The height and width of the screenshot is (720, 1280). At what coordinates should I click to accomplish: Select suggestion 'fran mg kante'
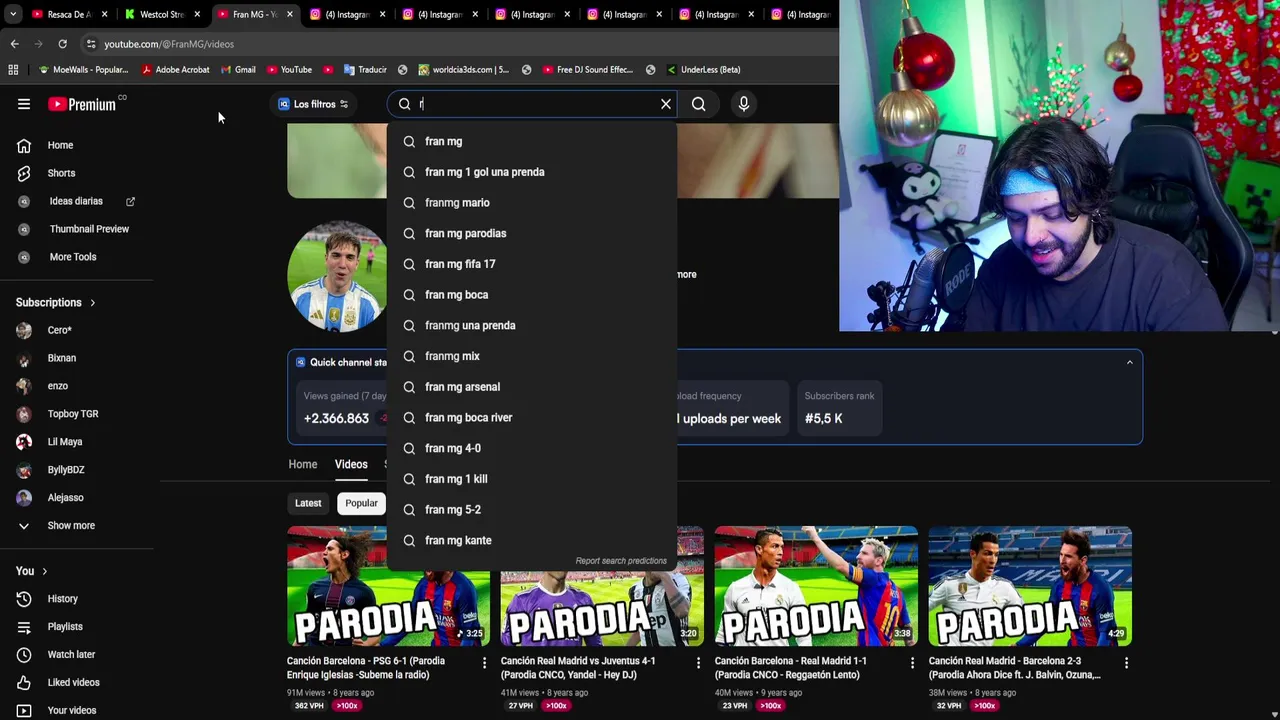coord(532,541)
